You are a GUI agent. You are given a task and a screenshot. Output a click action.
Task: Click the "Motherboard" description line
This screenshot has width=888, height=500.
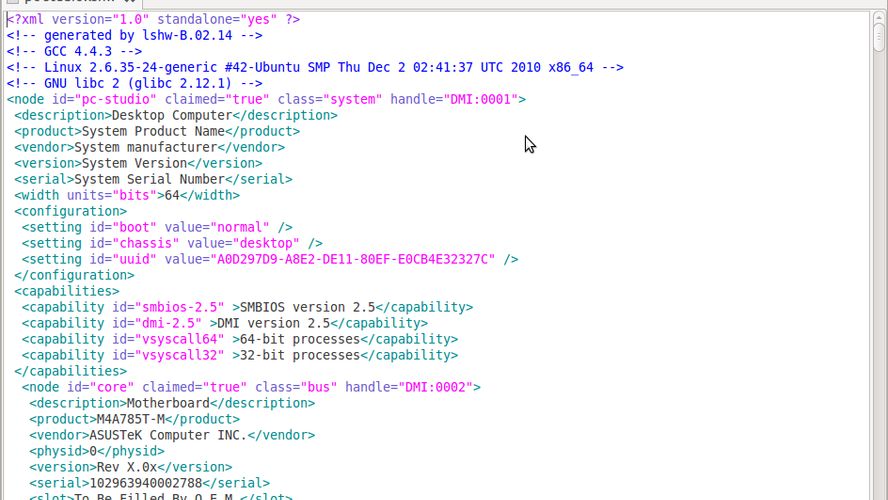tap(172, 403)
